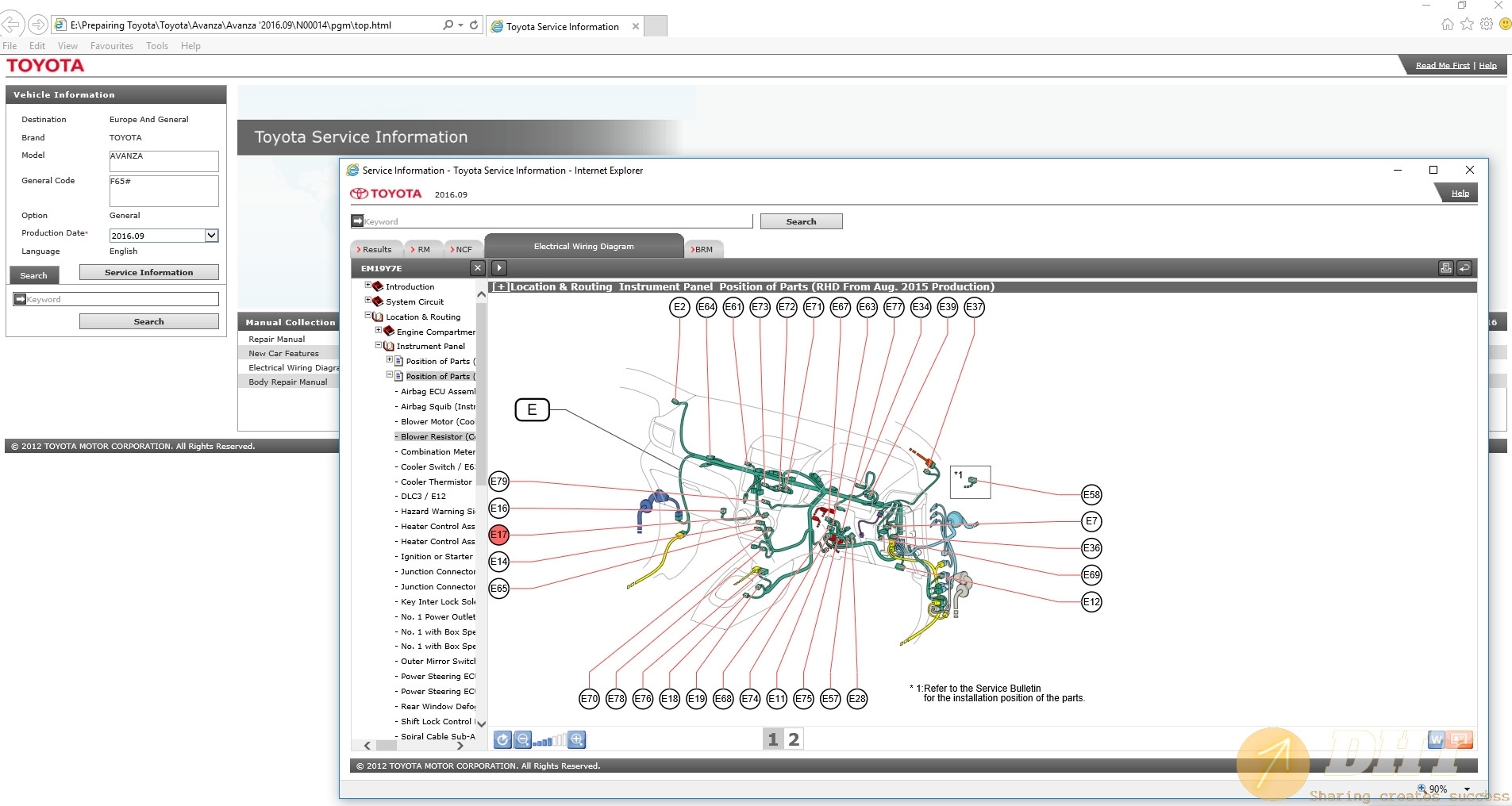This screenshot has width=1512, height=806.
Task: Open the Production Date dropdown
Action: point(211,236)
